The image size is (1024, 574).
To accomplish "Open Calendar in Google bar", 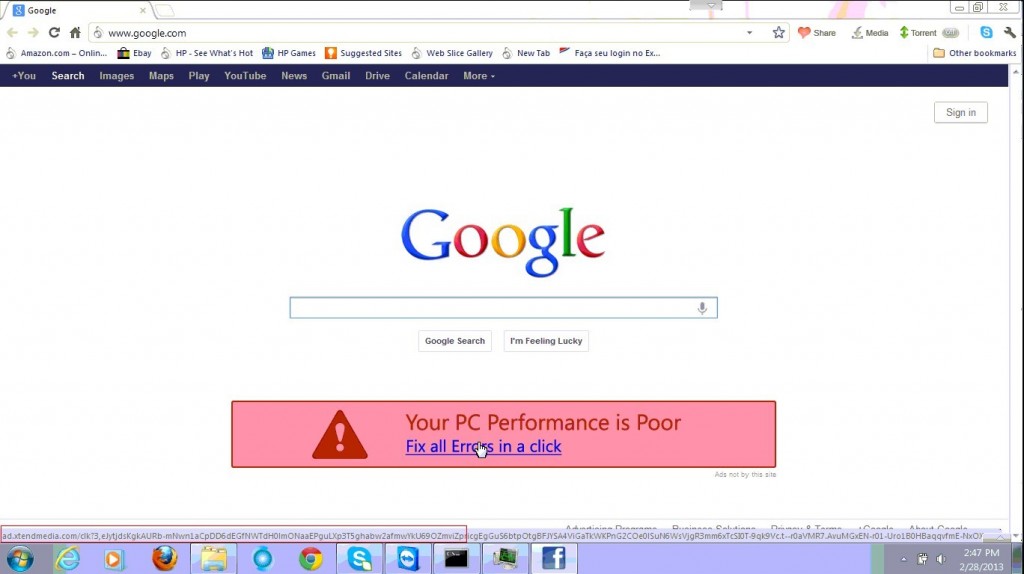I will click(x=426, y=76).
